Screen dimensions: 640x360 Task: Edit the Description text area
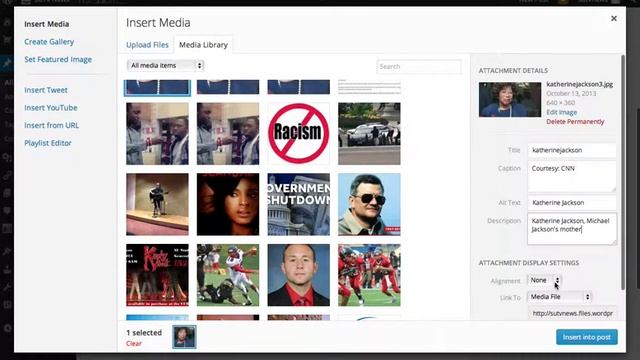click(571, 229)
